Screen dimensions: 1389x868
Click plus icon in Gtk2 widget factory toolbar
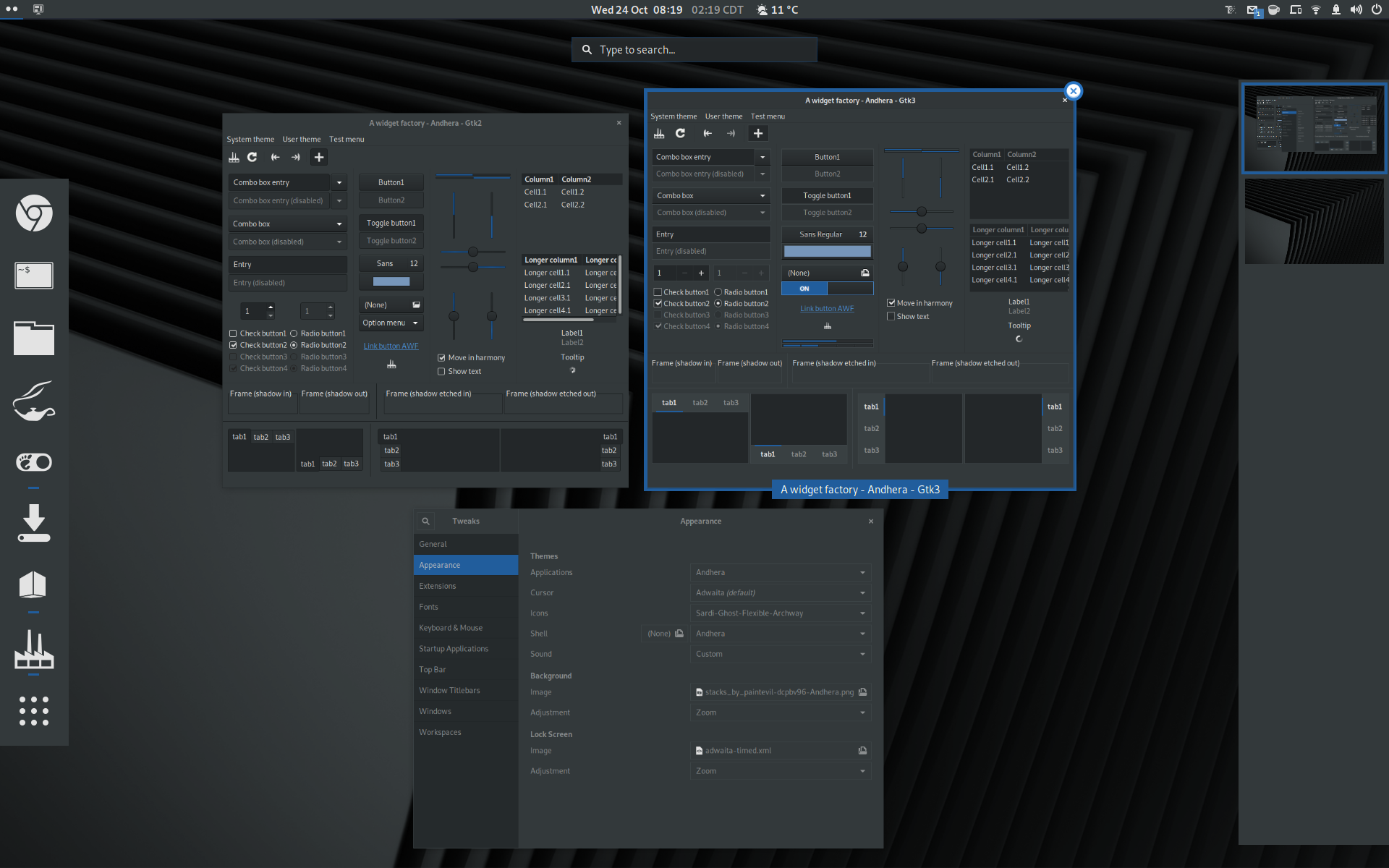pyautogui.click(x=319, y=157)
